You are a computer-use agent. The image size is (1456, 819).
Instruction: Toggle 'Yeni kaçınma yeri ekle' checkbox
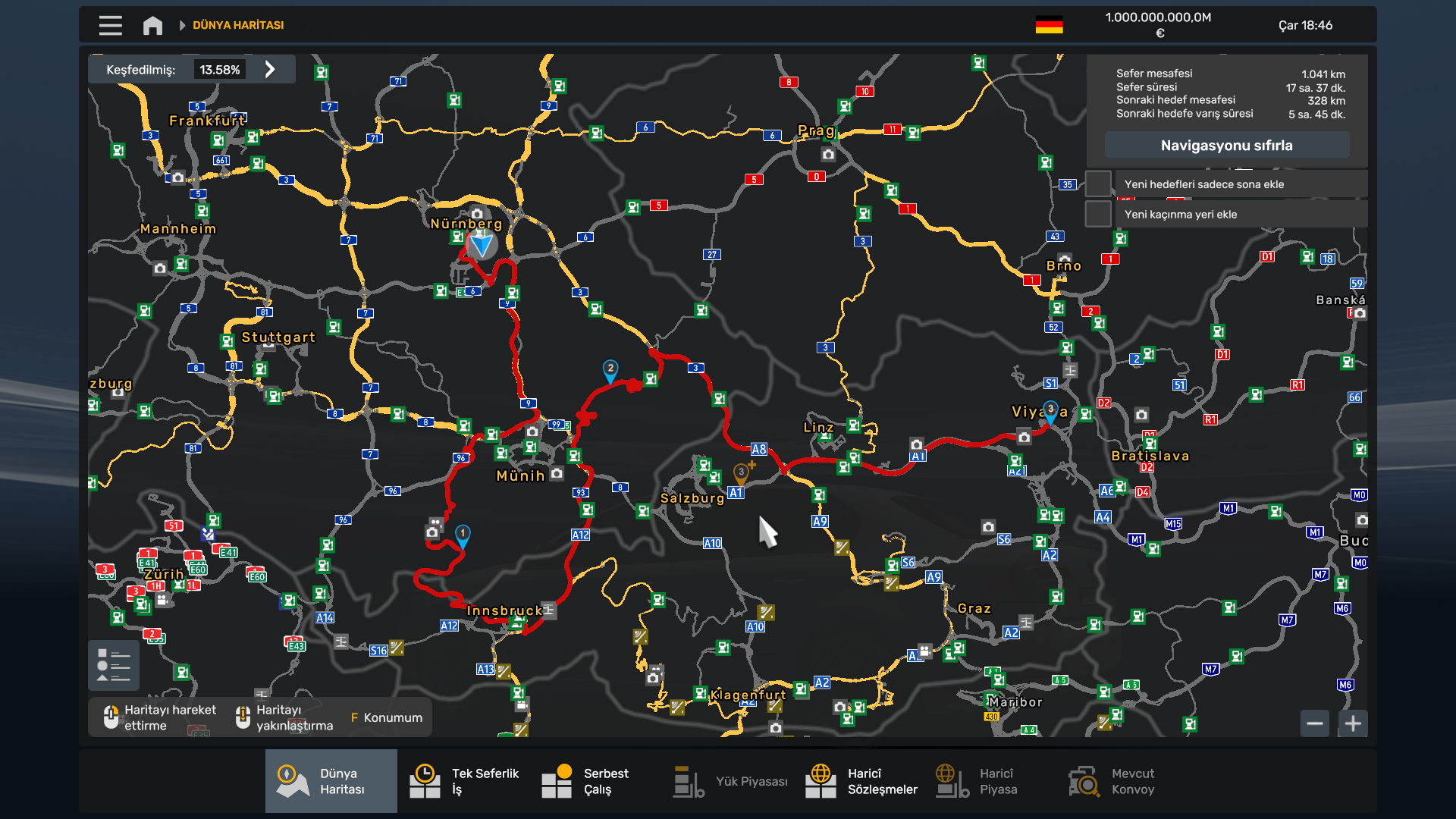pos(1098,215)
